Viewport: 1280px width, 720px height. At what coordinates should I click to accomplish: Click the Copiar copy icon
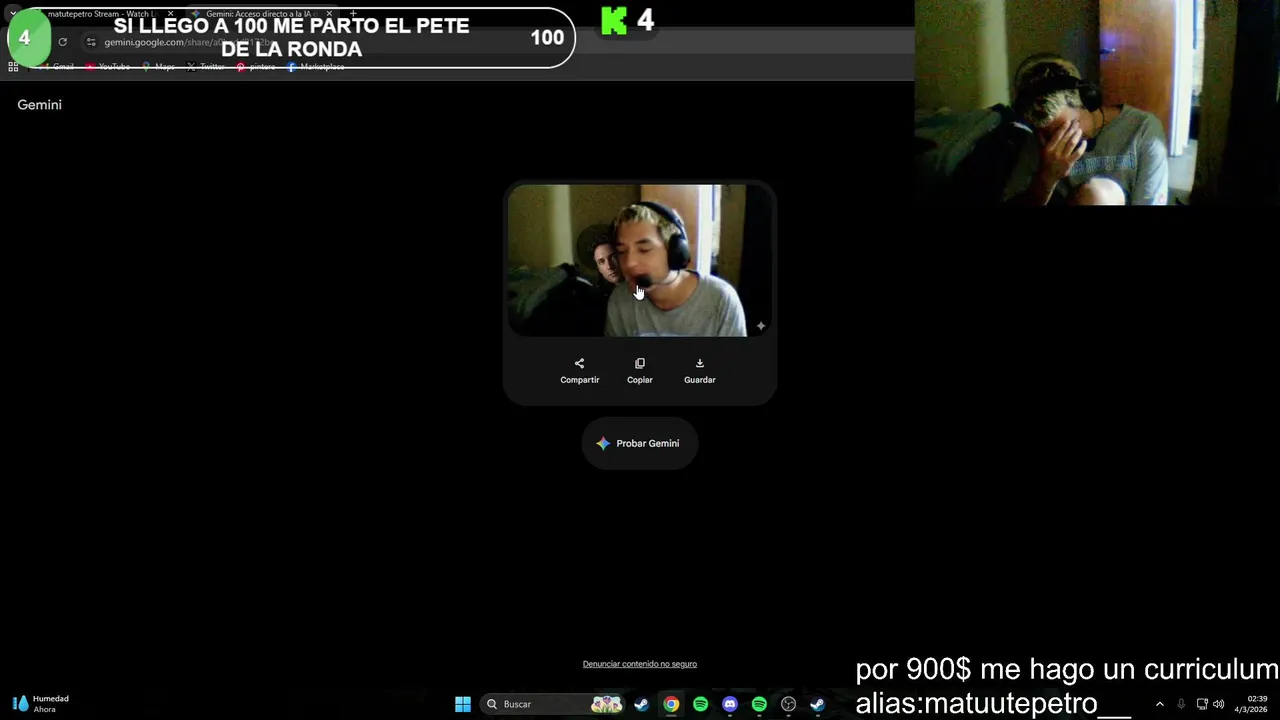click(640, 363)
